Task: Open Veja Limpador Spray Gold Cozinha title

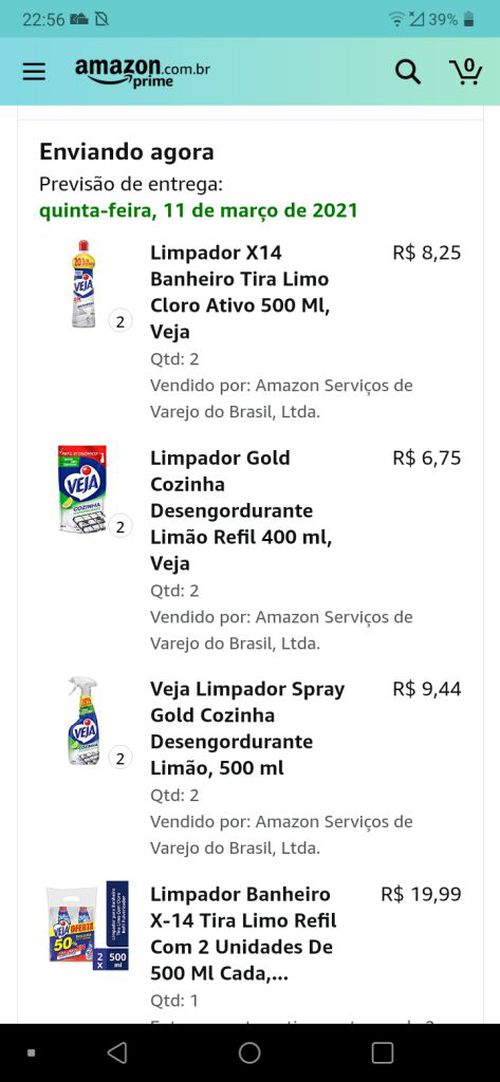Action: [248, 728]
